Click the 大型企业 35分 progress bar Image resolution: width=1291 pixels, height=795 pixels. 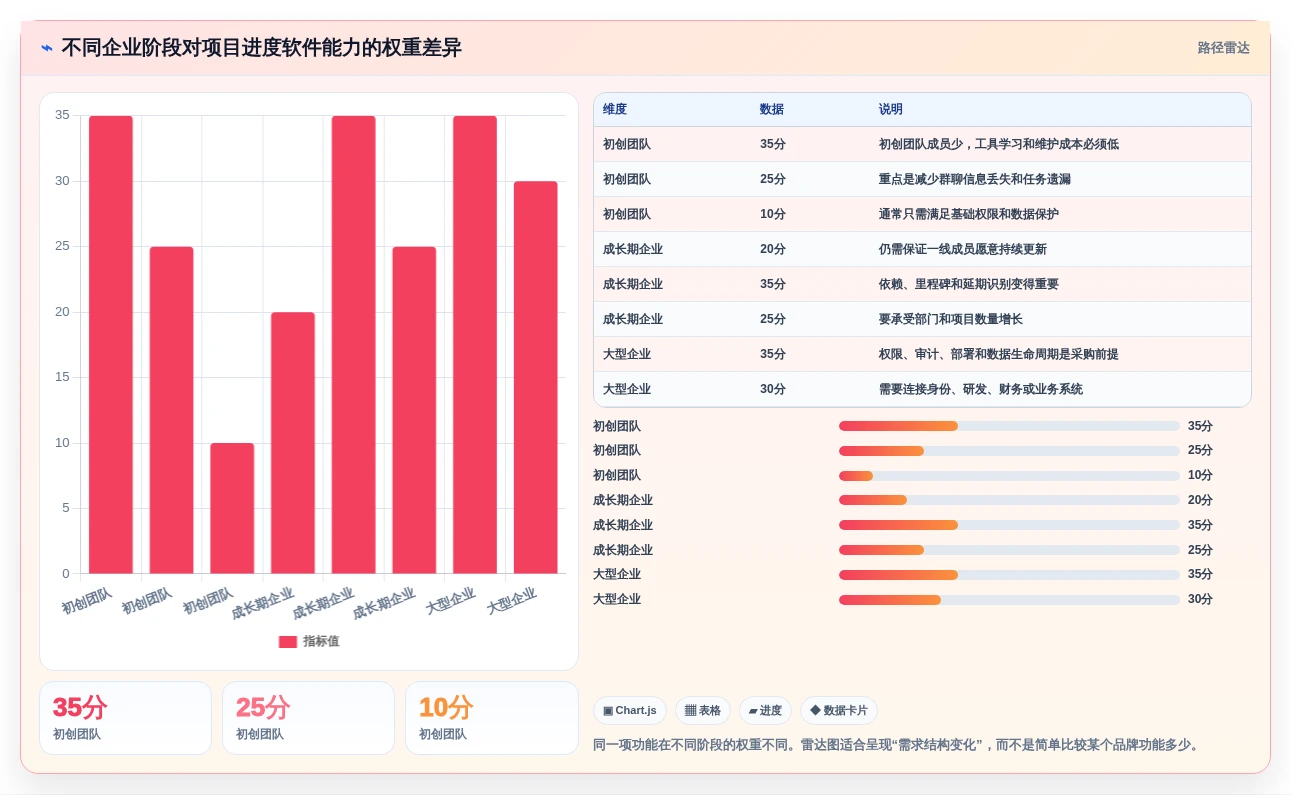(x=1009, y=575)
